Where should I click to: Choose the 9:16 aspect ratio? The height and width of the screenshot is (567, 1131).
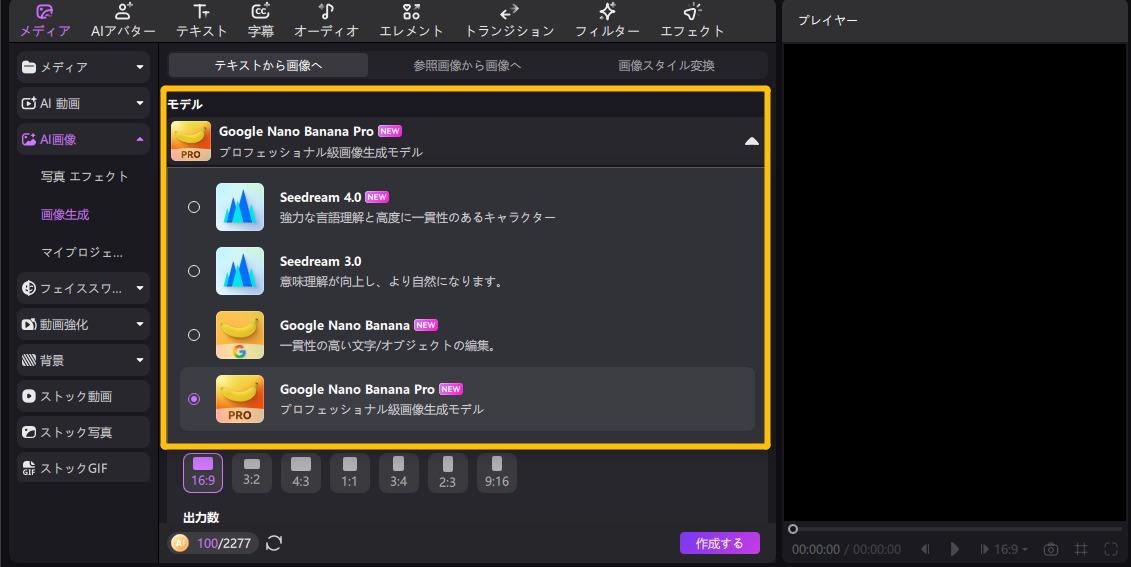click(497, 472)
